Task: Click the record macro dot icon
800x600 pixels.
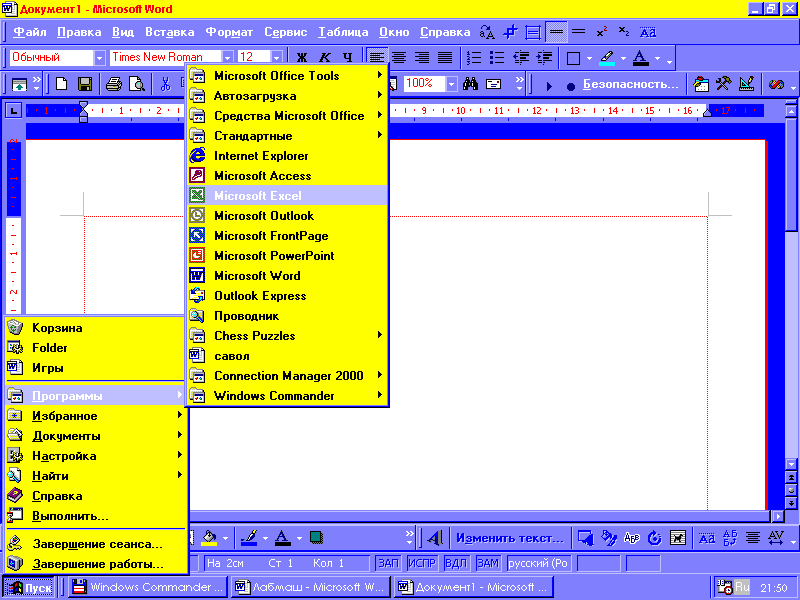Action: click(x=571, y=86)
